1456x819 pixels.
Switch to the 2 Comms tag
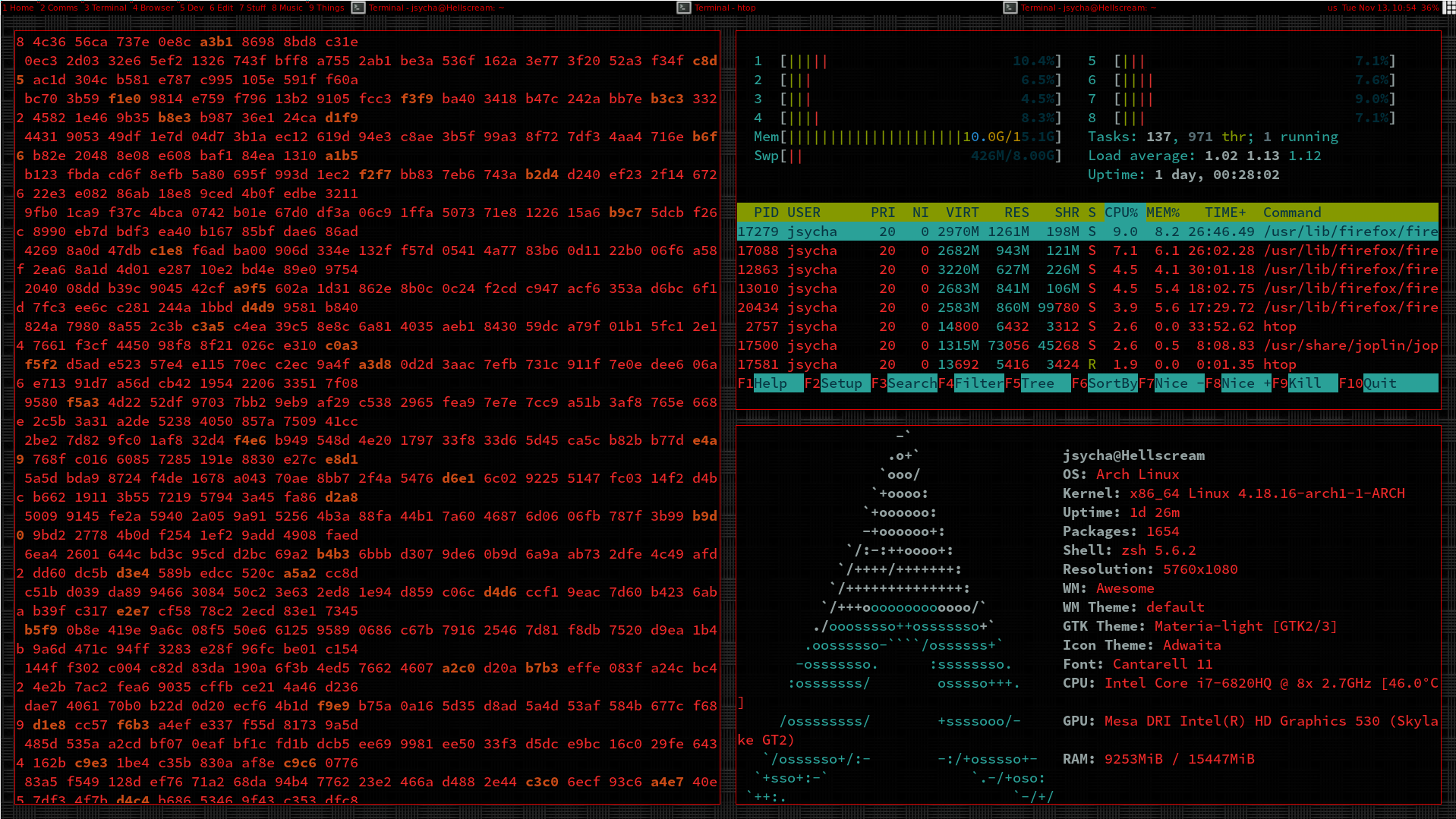[x=59, y=8]
